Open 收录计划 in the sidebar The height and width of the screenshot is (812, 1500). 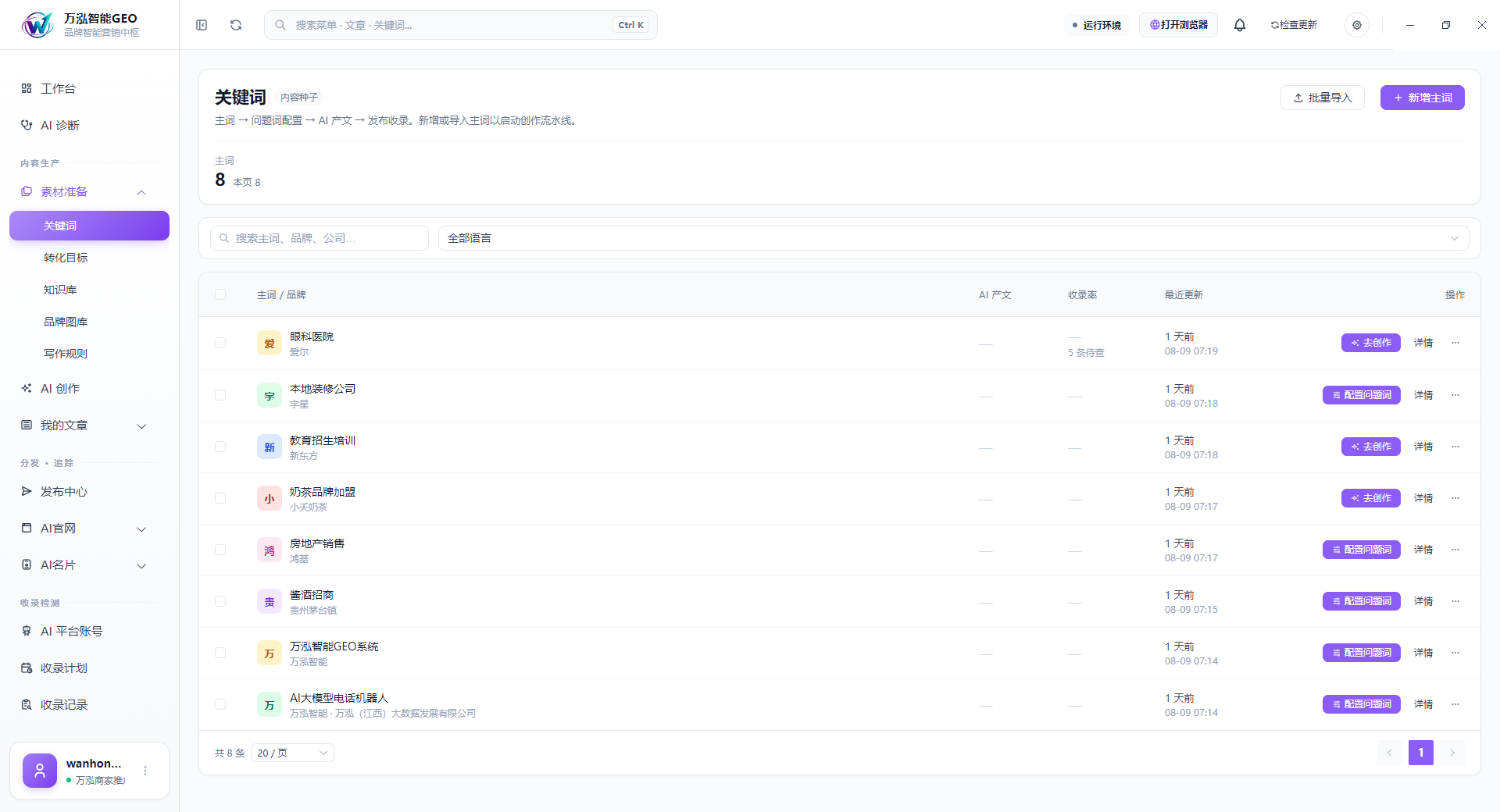click(x=89, y=668)
